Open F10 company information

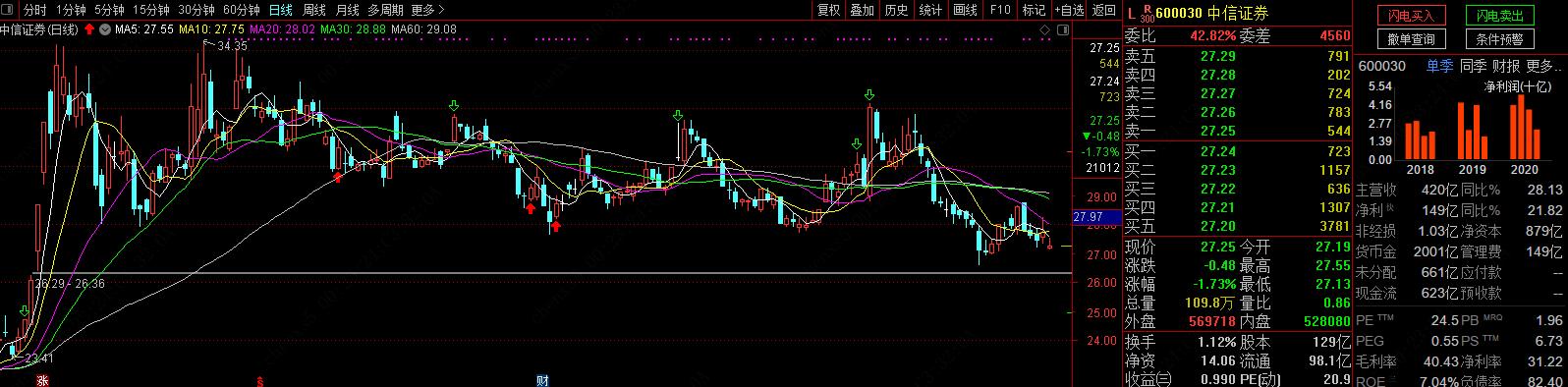pyautogui.click(x=1000, y=10)
